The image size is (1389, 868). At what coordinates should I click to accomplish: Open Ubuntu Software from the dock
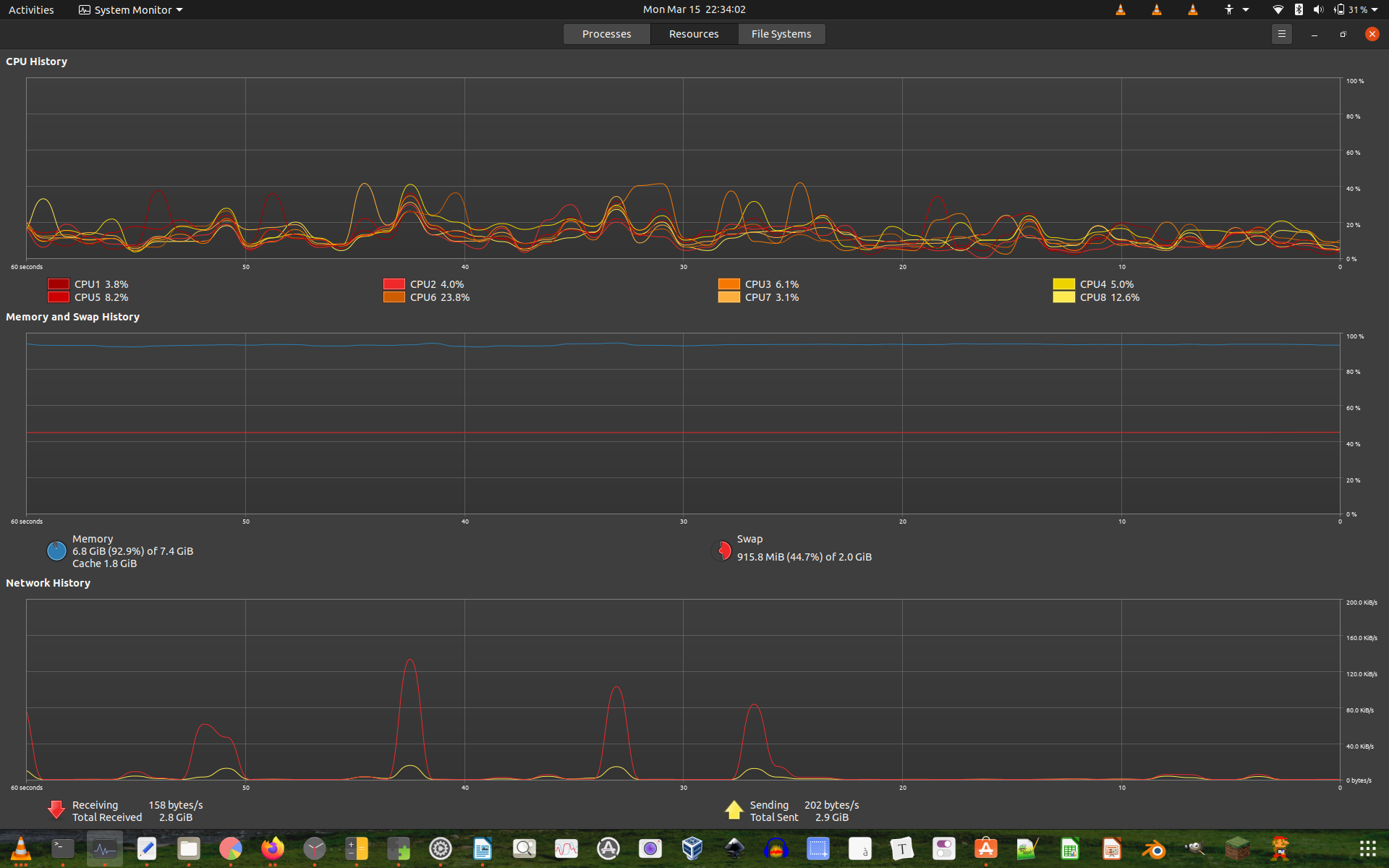click(x=986, y=848)
